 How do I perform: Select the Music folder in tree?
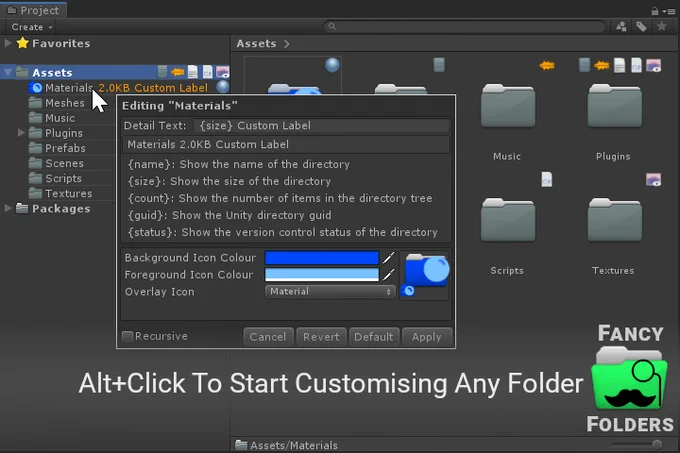(60, 118)
